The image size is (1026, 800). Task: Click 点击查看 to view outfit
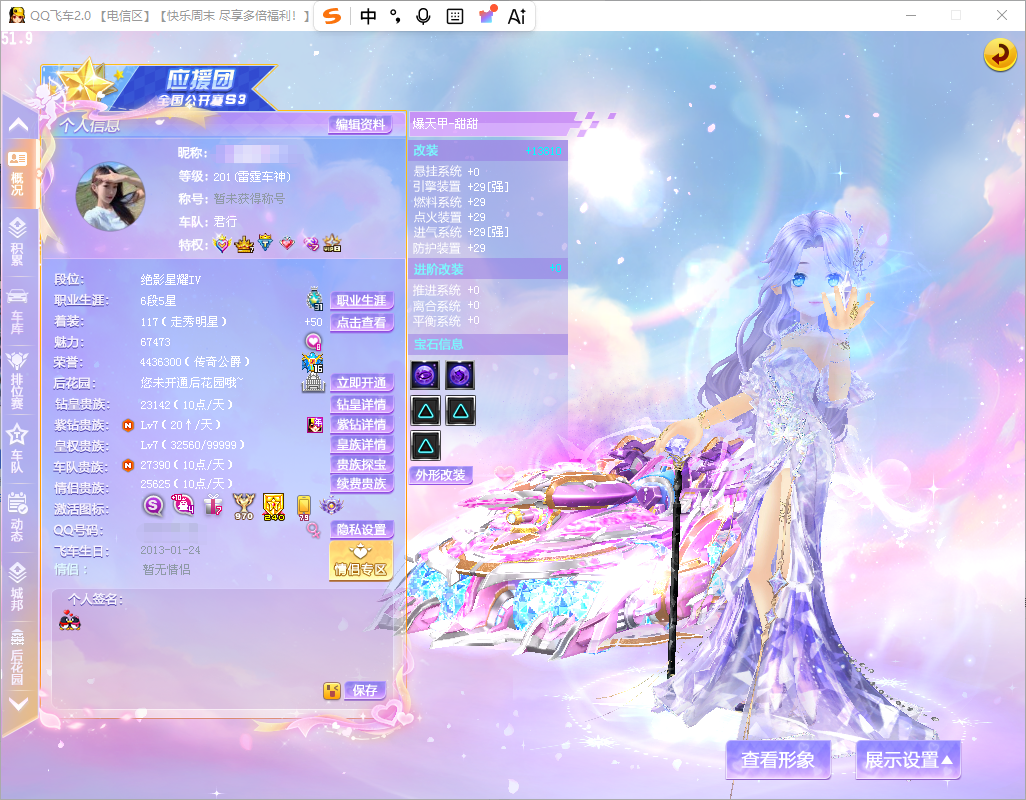(x=361, y=322)
